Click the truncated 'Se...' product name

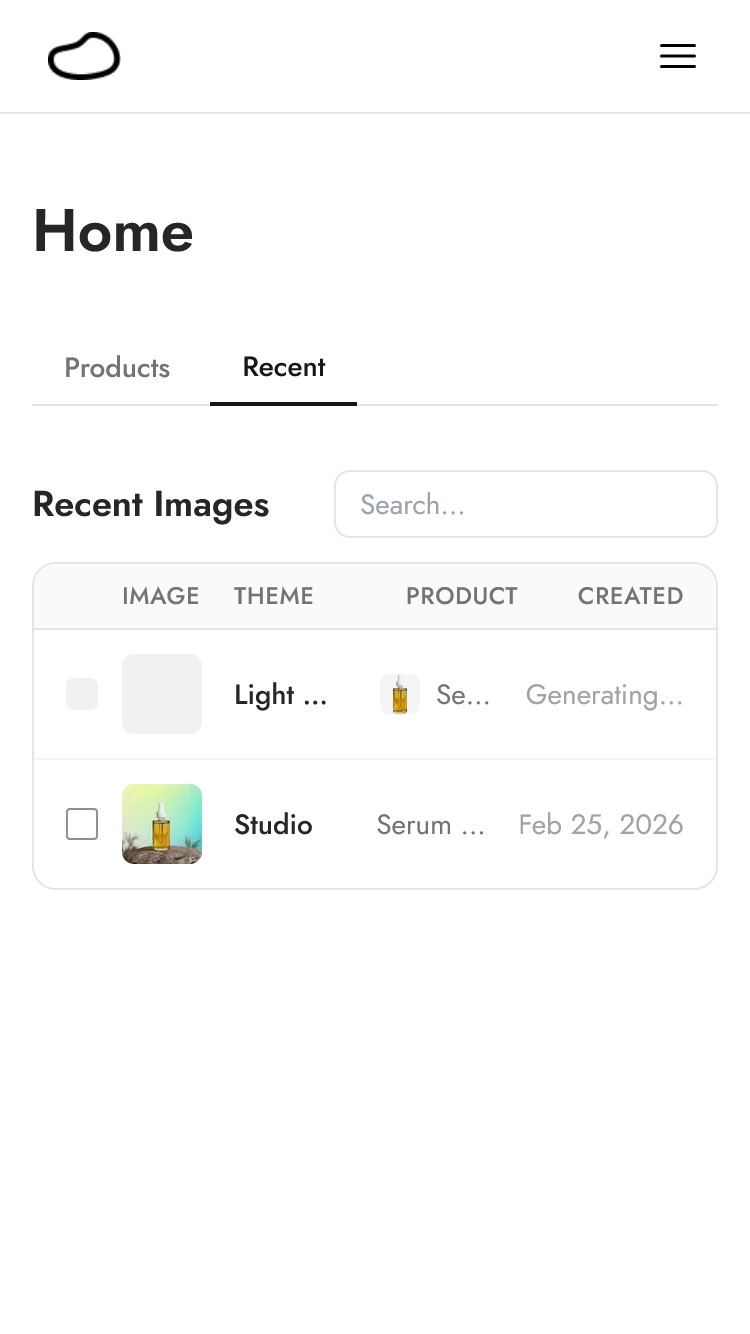click(463, 695)
